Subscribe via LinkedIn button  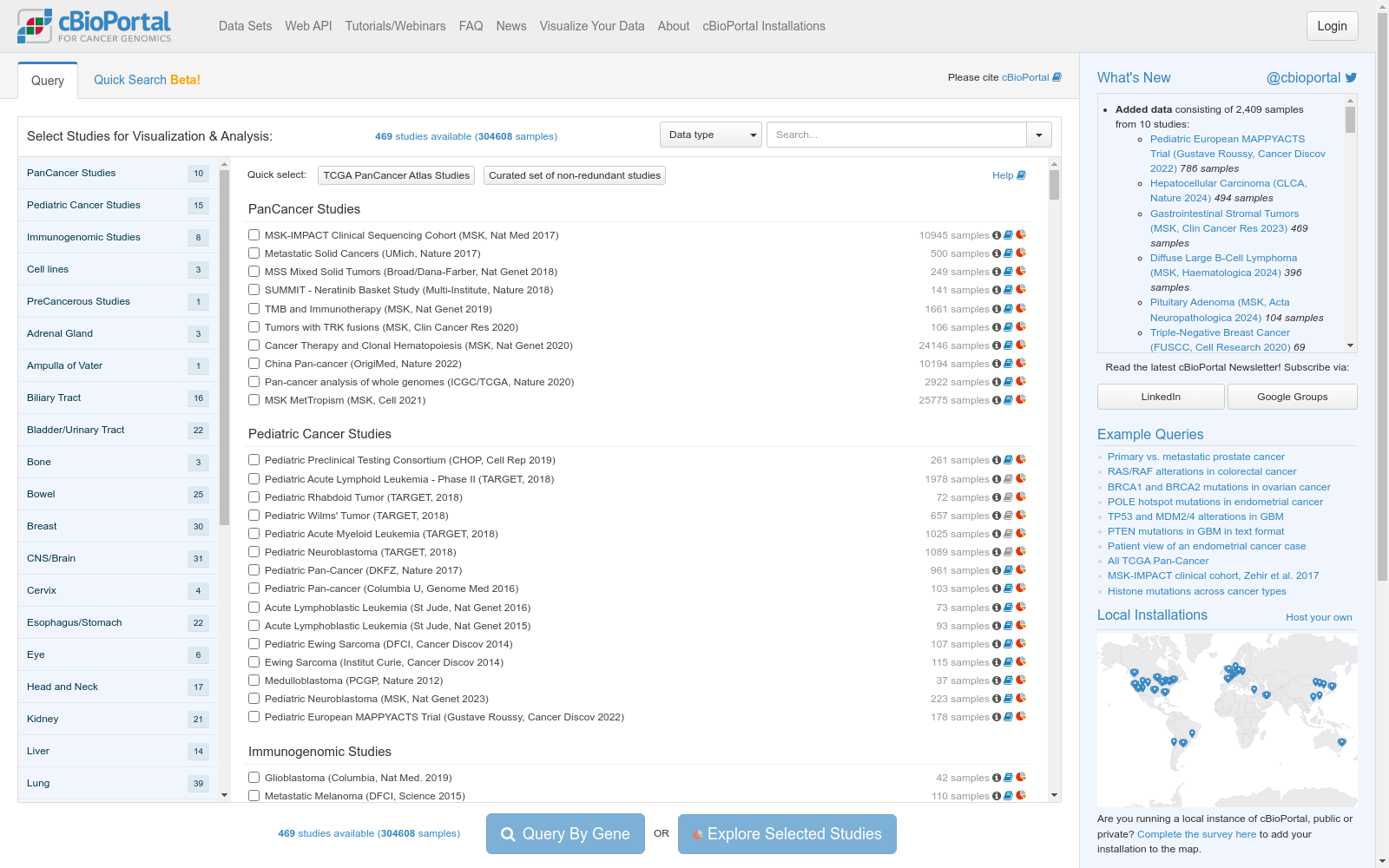[x=1161, y=397]
